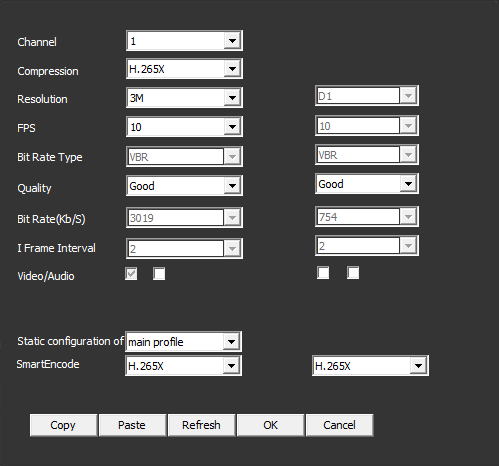The image size is (499, 466).
Task: Click the SmartEncode label
Action: click(x=48, y=364)
